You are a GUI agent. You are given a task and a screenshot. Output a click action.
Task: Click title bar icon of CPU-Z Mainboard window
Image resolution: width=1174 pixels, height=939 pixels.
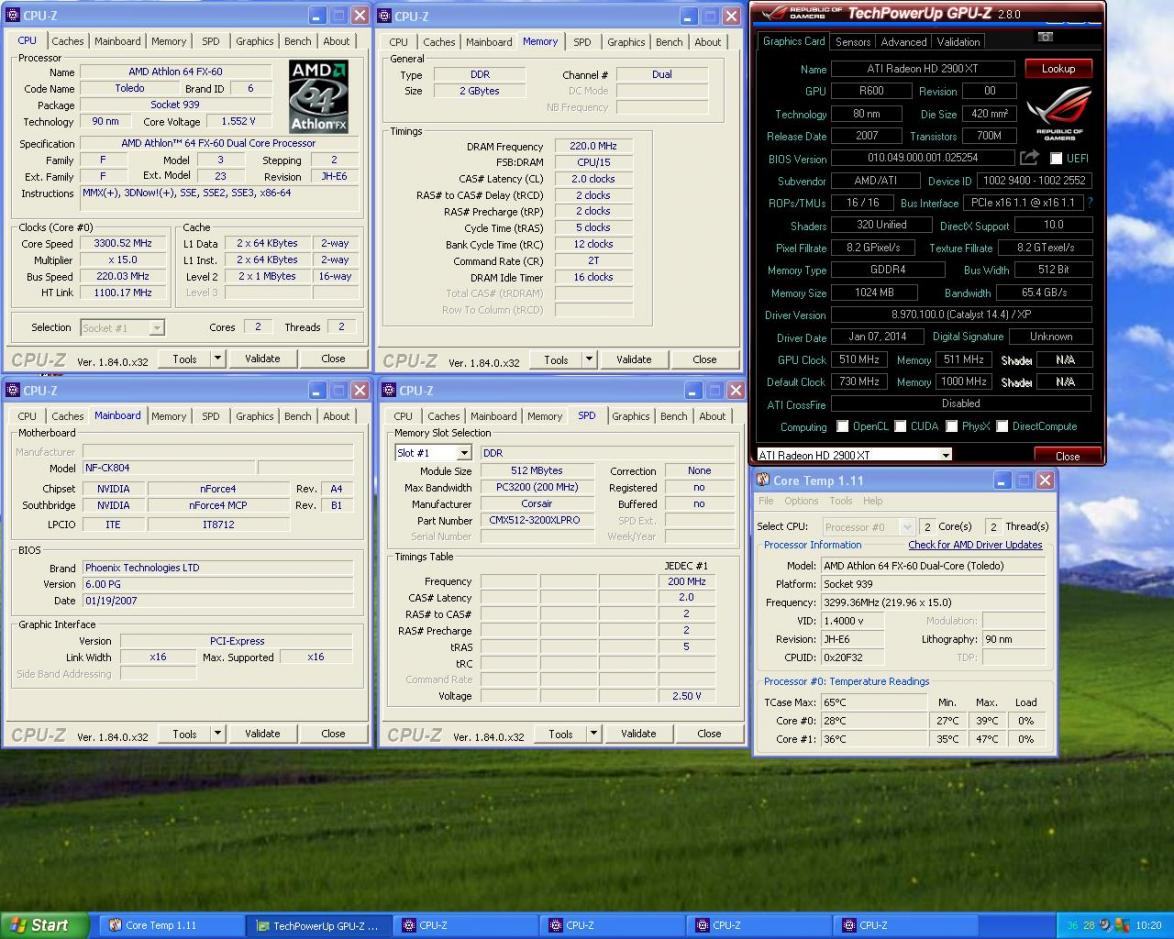[13, 390]
